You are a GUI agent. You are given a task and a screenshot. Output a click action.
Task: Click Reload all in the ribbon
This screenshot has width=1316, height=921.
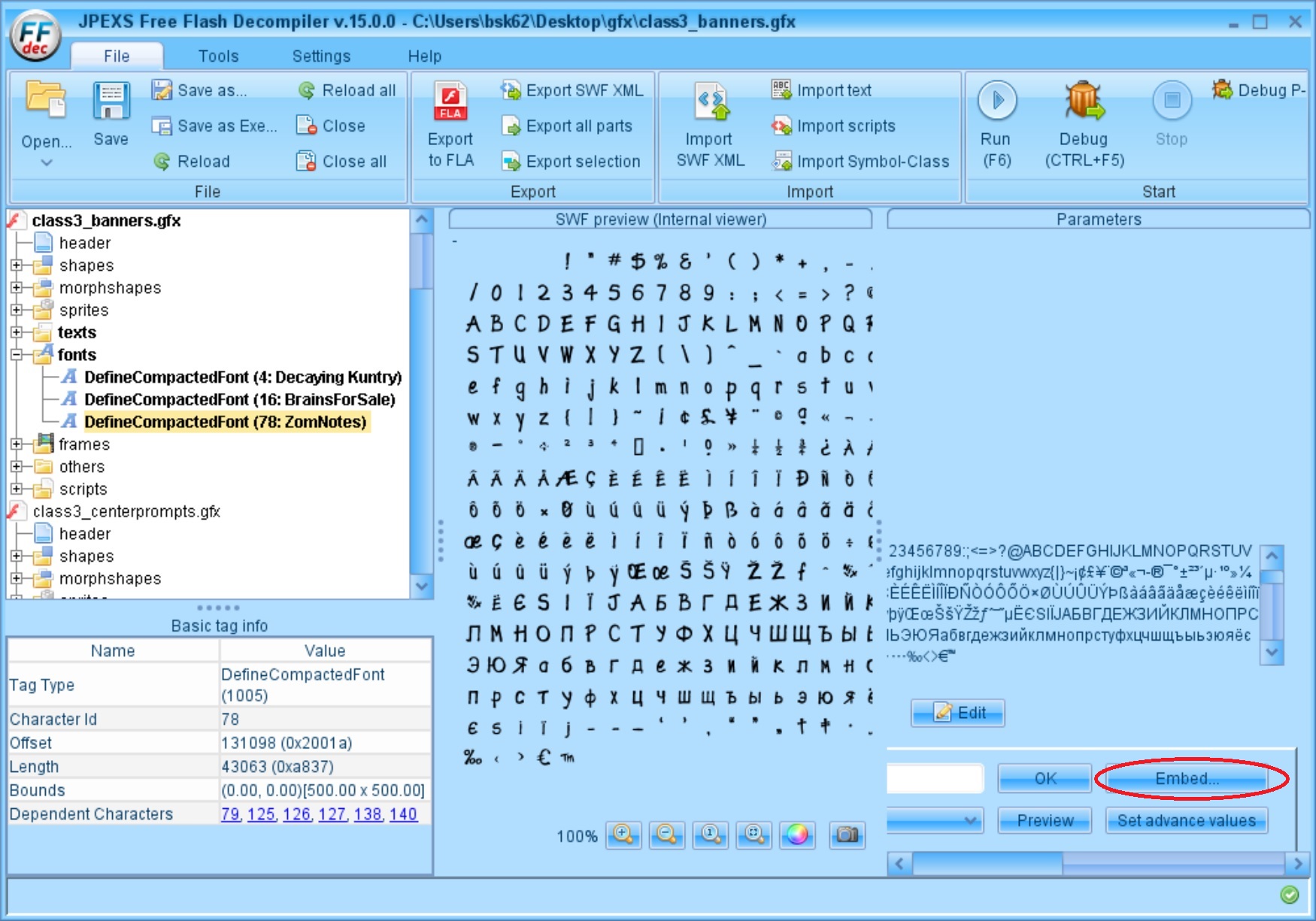(347, 90)
